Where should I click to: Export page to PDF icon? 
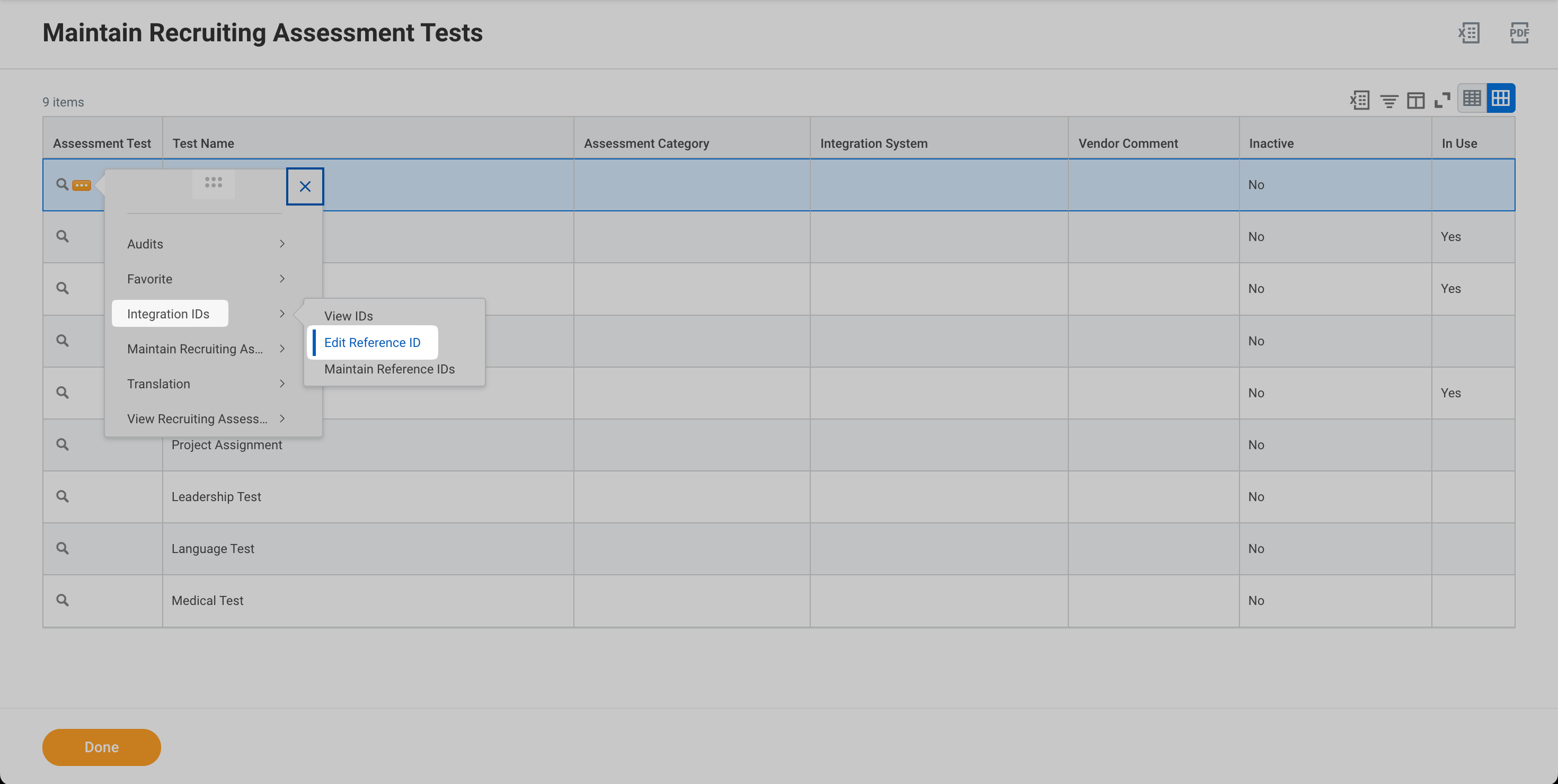pos(1519,33)
